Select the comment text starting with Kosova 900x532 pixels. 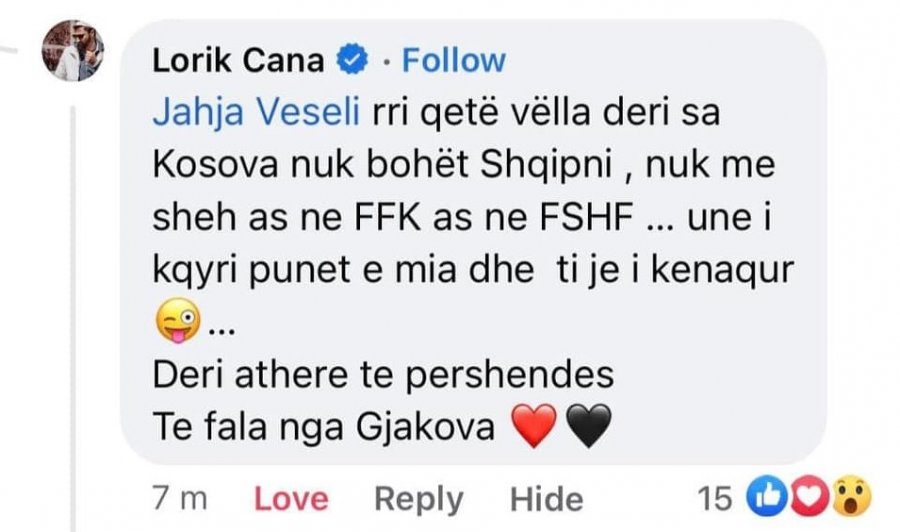(464, 165)
